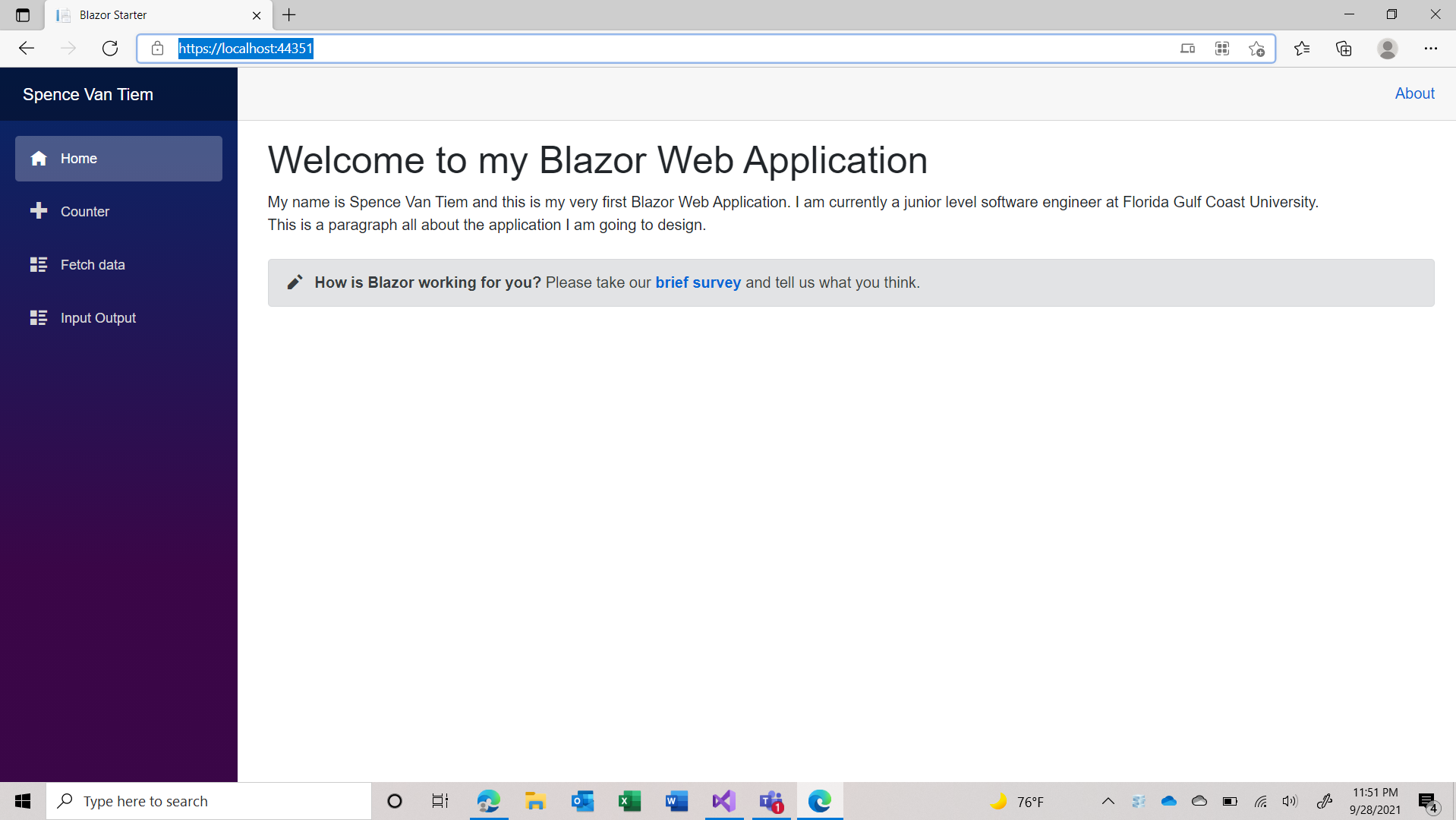Viewport: 1456px width, 820px height.
Task: Open the browser profile menu
Action: pos(1387,48)
